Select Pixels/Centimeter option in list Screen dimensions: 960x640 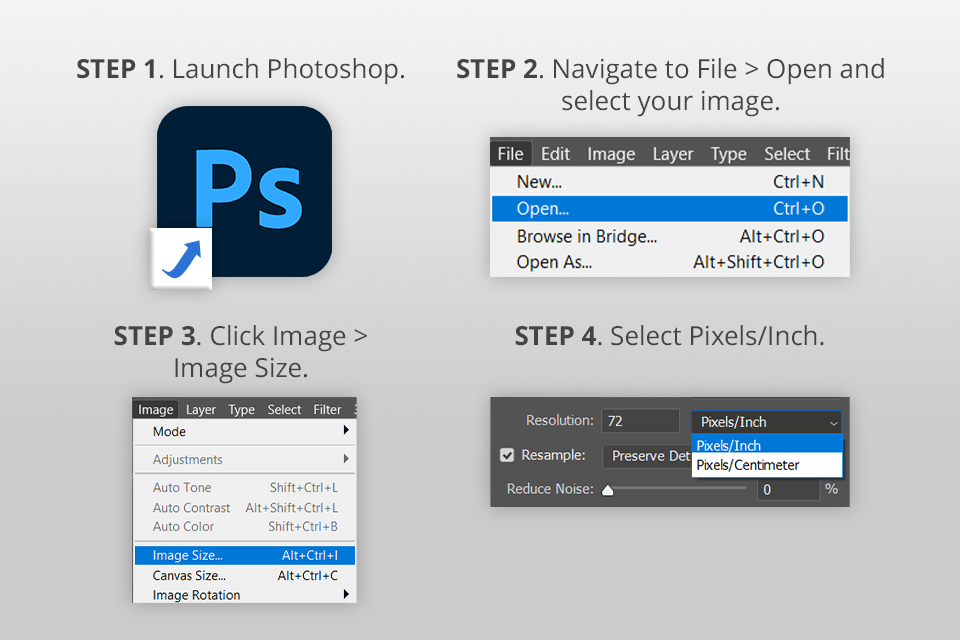pos(767,465)
